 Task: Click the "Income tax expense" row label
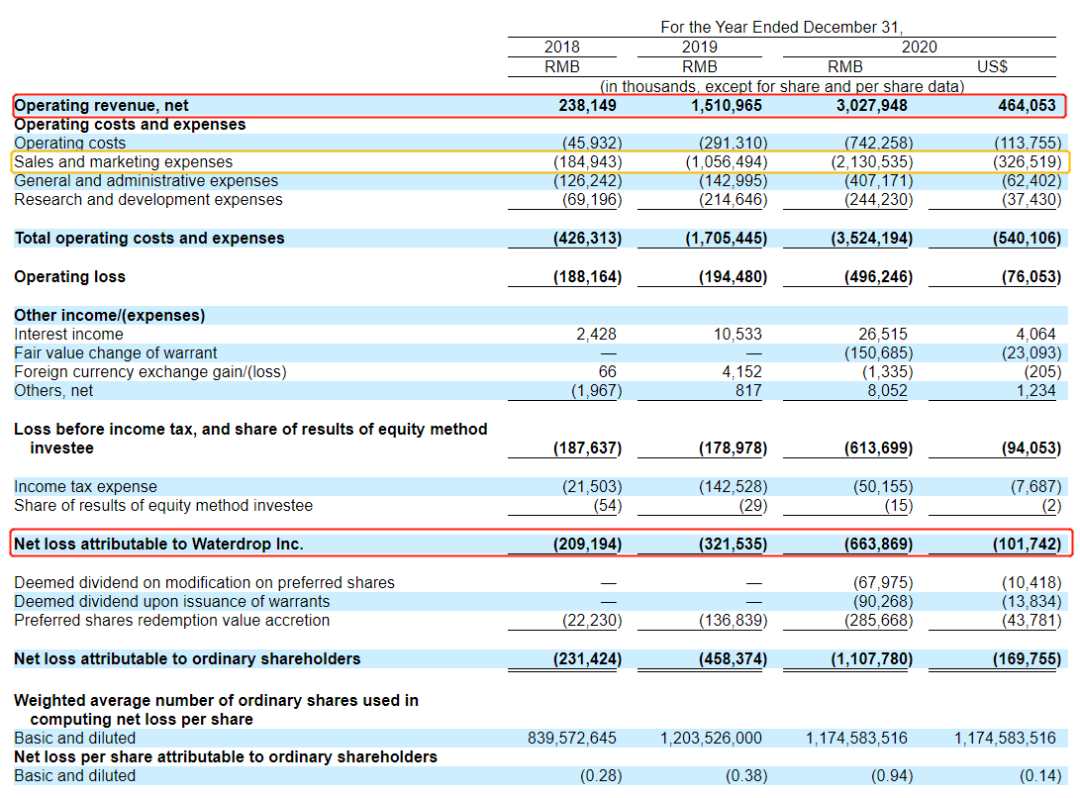point(85,487)
